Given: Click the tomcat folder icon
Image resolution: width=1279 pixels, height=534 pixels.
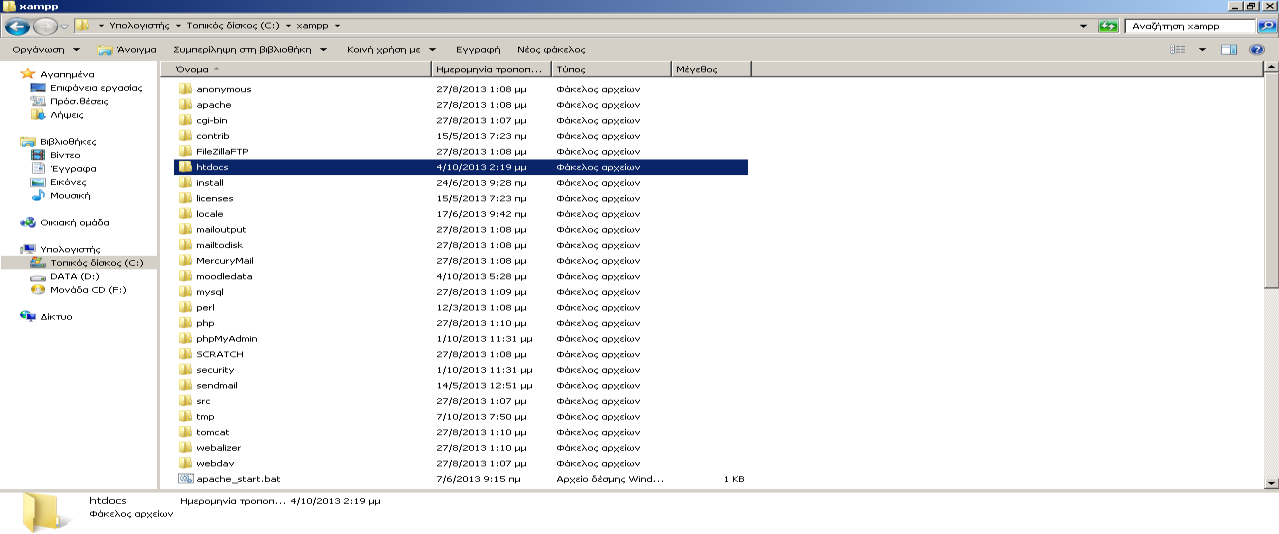Looking at the screenshot, I should [185, 432].
